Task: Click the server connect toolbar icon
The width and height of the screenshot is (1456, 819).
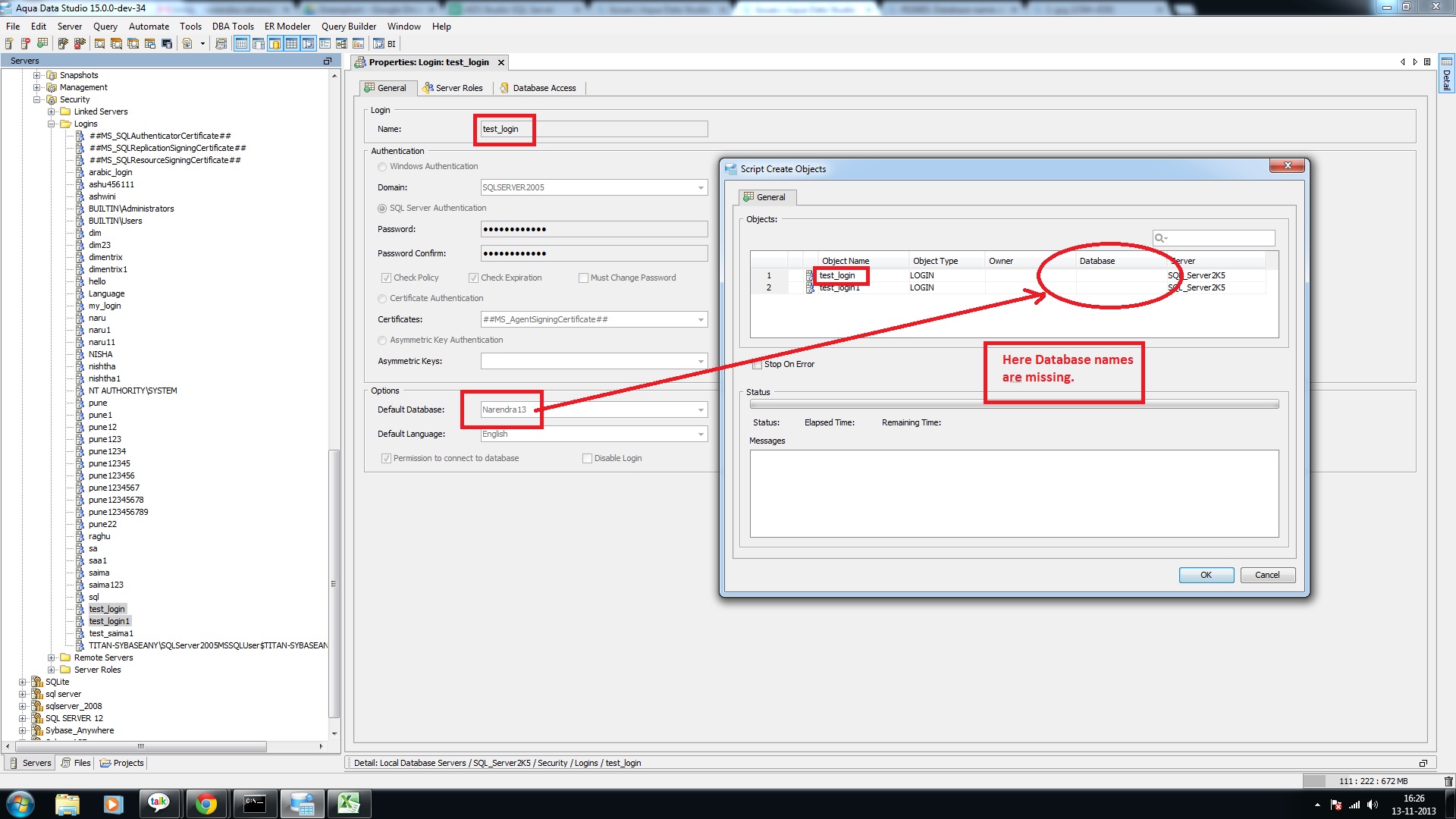Action: [x=64, y=43]
